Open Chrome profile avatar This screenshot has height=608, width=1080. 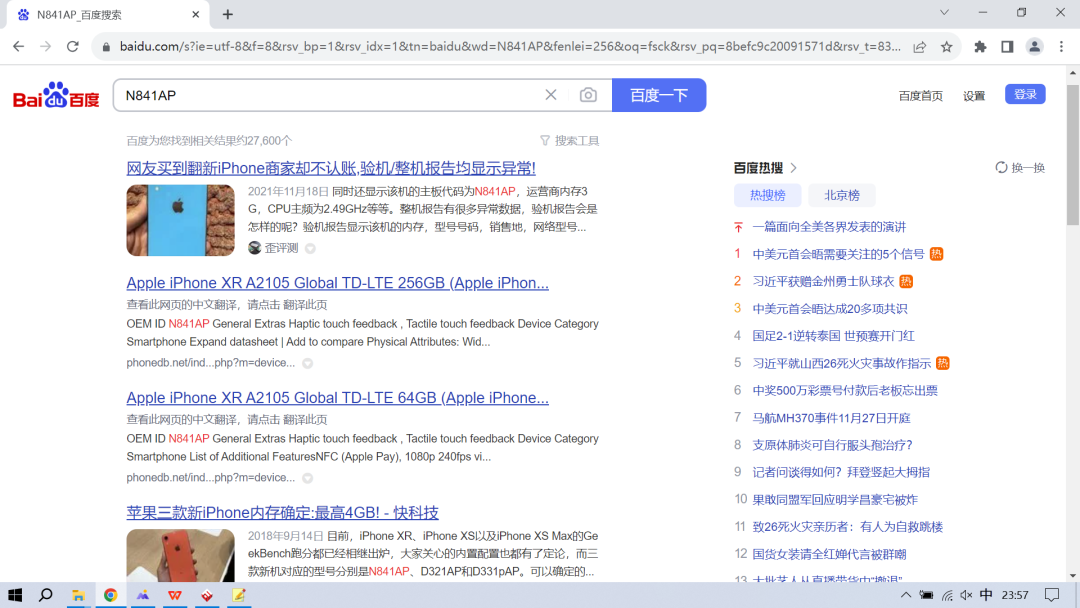coord(1034,47)
